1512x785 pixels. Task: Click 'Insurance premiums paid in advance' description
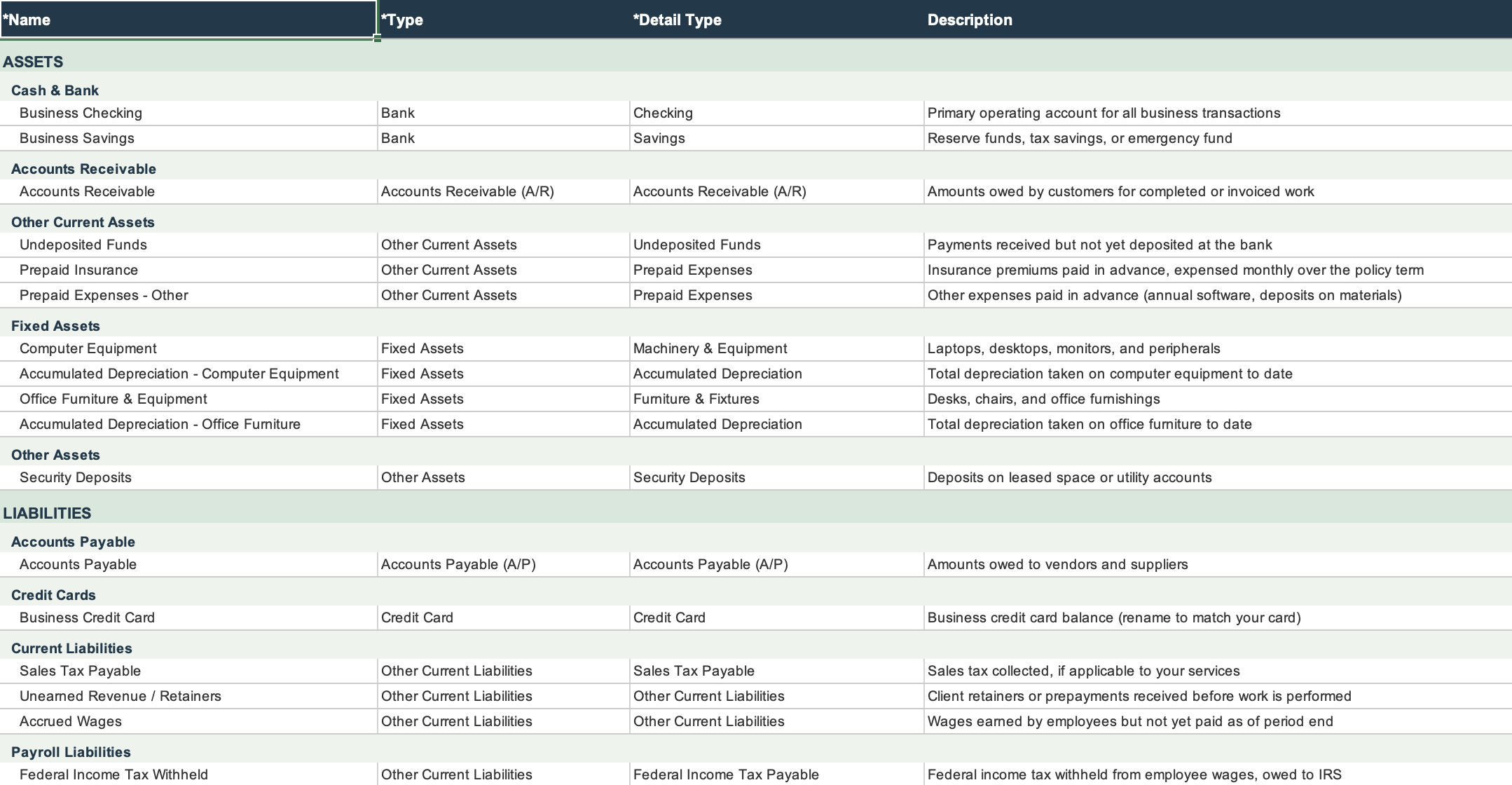point(1218,270)
